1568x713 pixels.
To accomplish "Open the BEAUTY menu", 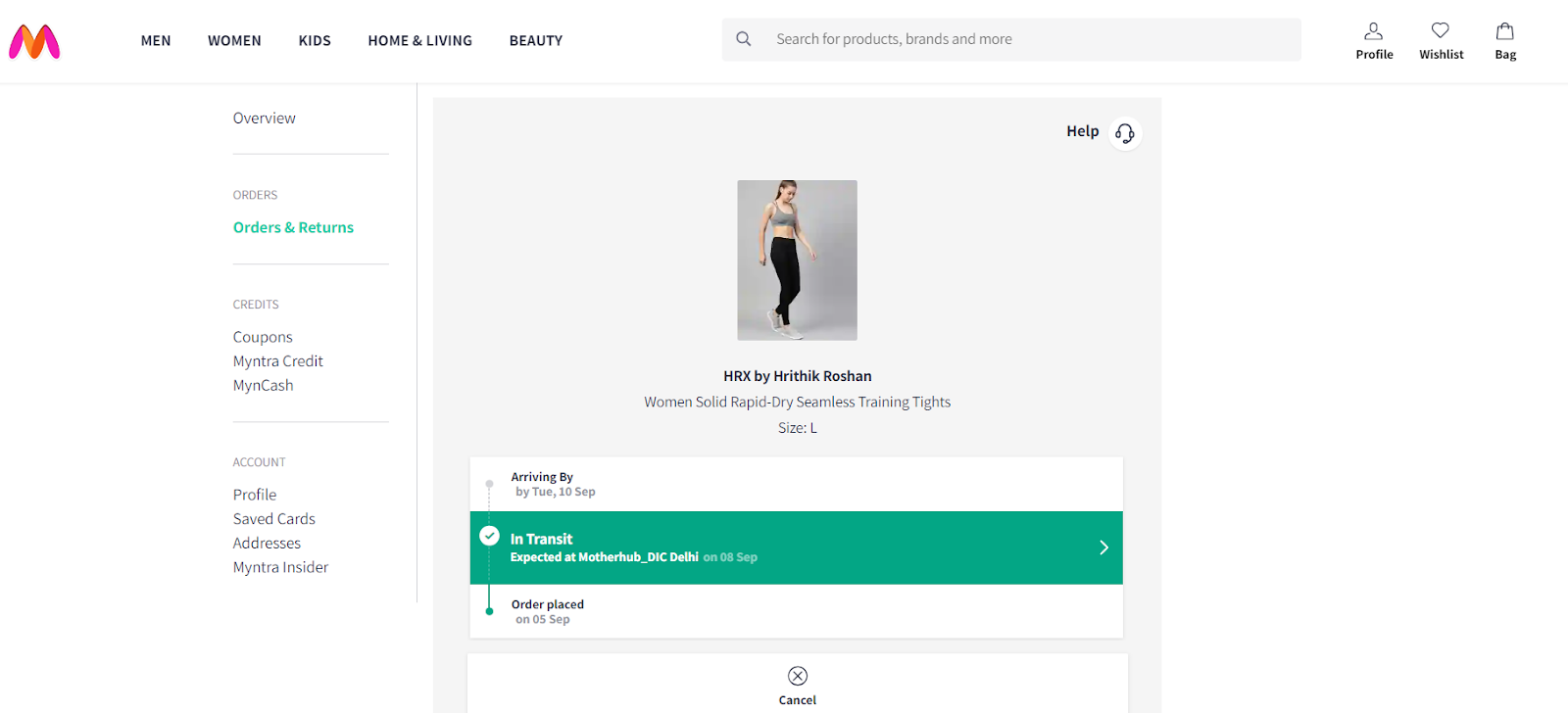I will pos(536,41).
